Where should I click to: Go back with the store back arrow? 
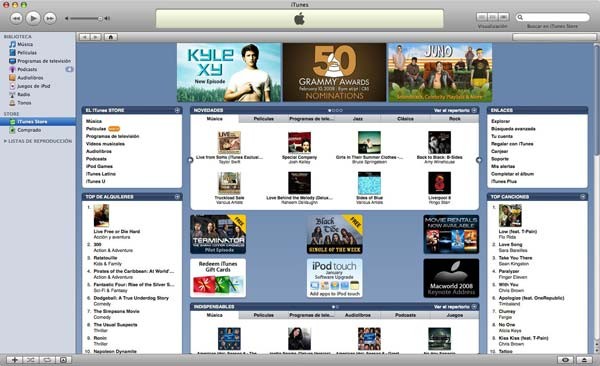85,37
